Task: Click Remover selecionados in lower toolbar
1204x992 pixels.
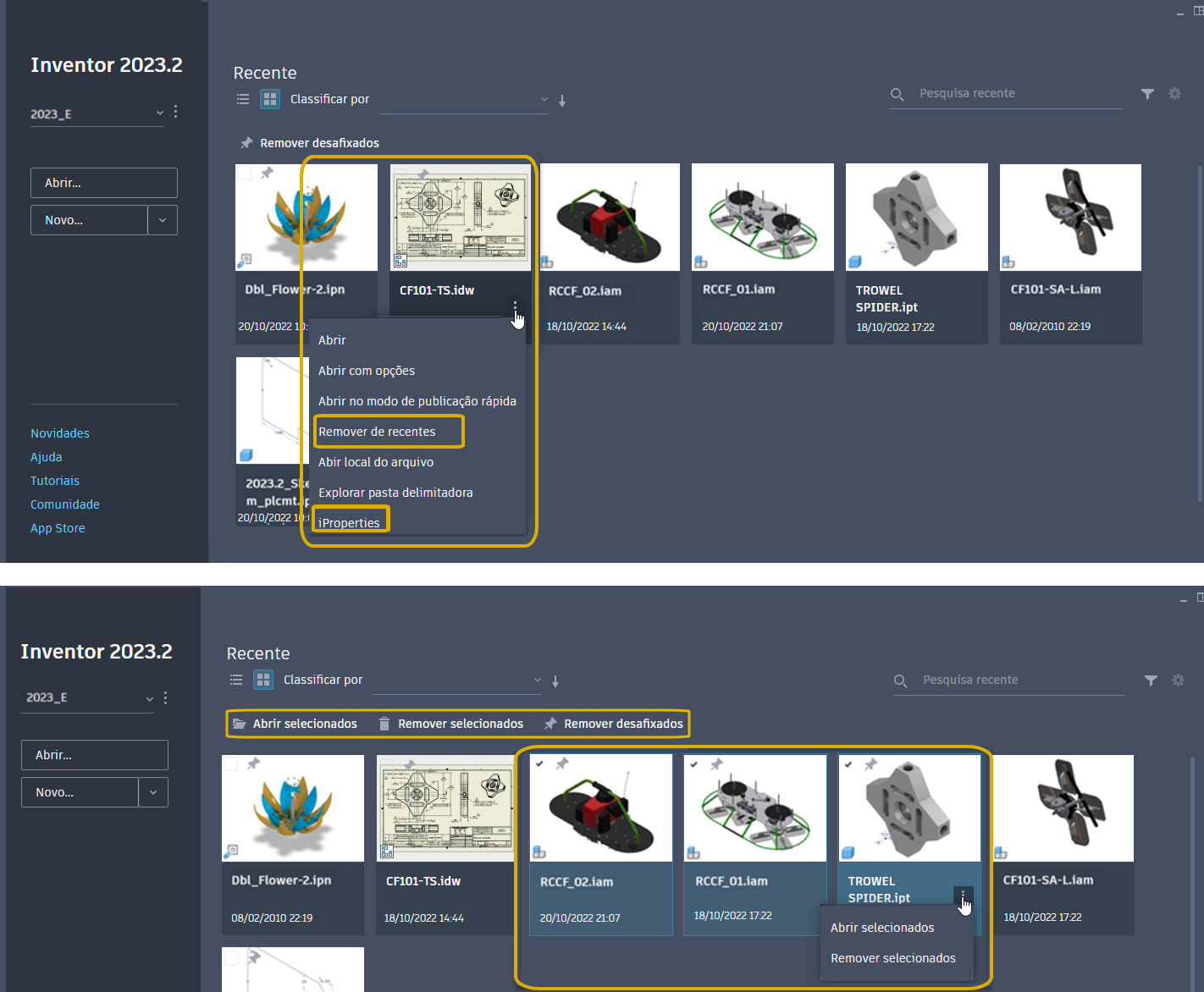Action: (x=451, y=724)
